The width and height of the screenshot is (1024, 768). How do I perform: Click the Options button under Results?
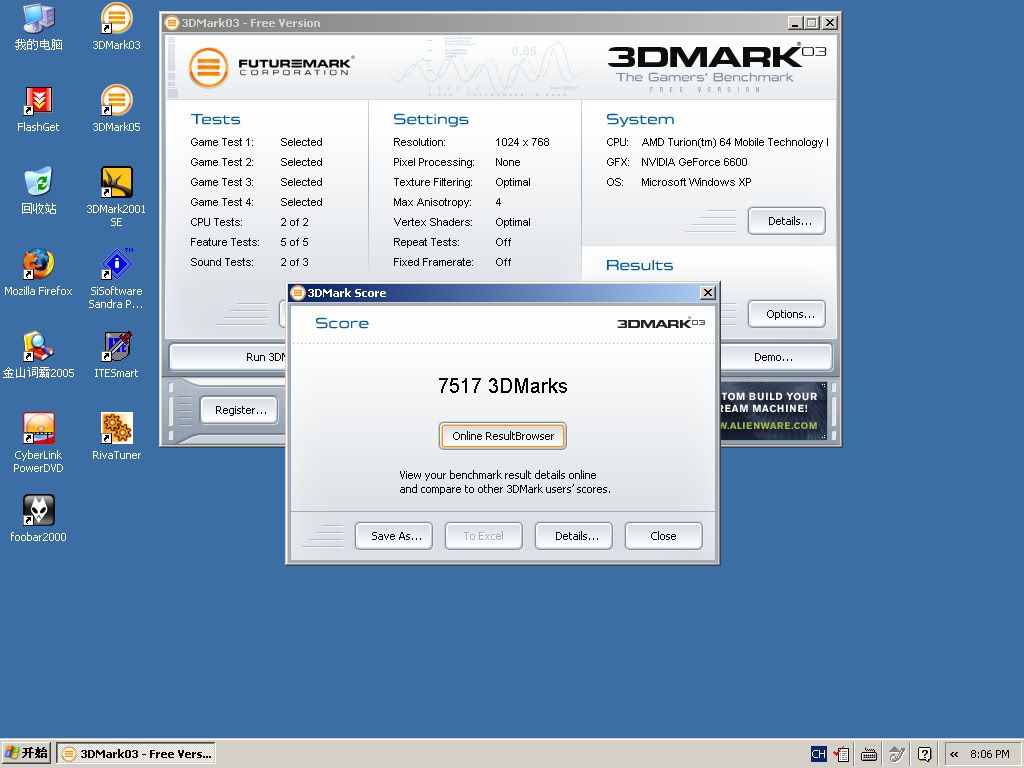pyautogui.click(x=787, y=314)
